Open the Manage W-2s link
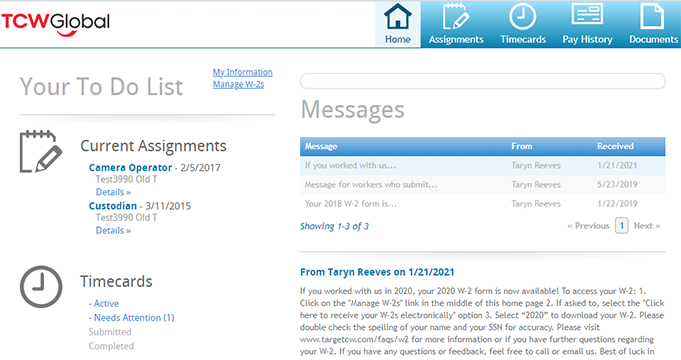The height and width of the screenshot is (360, 681). tap(238, 84)
